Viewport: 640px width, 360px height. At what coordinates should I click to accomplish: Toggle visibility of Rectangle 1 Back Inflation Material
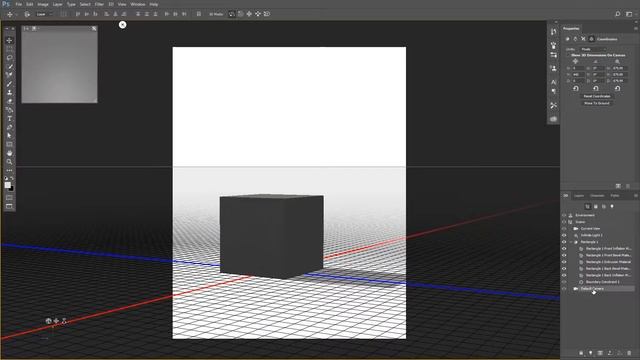click(x=564, y=275)
